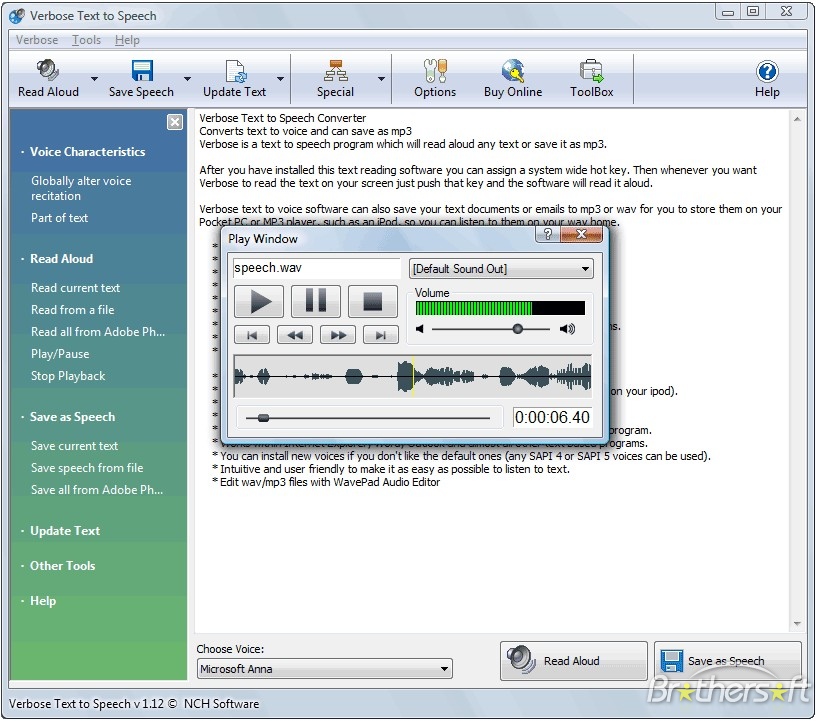This screenshot has width=816, height=721.
Task: Close the Play Window dialog
Action: (581, 234)
